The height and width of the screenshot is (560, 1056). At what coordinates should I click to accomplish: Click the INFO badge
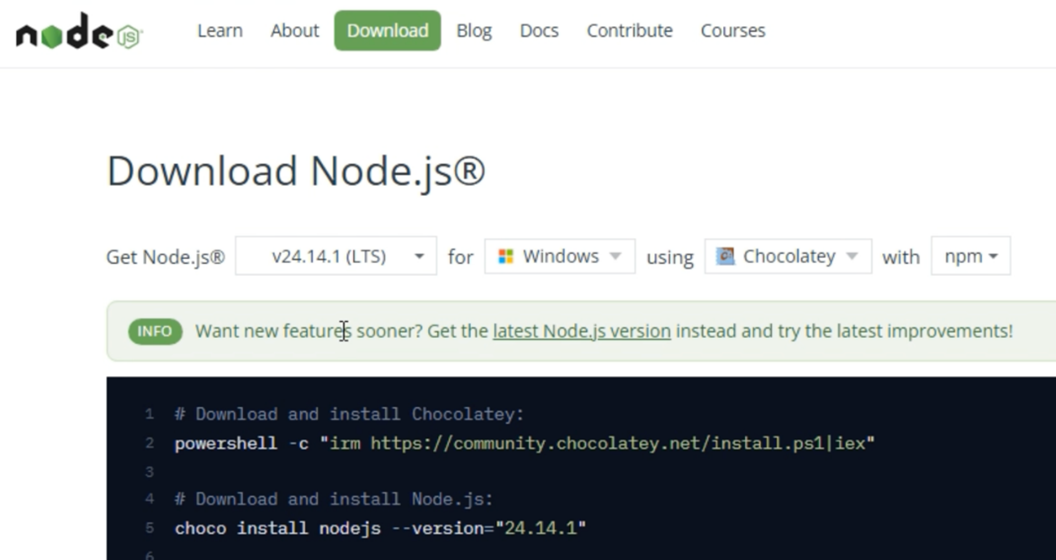coord(155,331)
